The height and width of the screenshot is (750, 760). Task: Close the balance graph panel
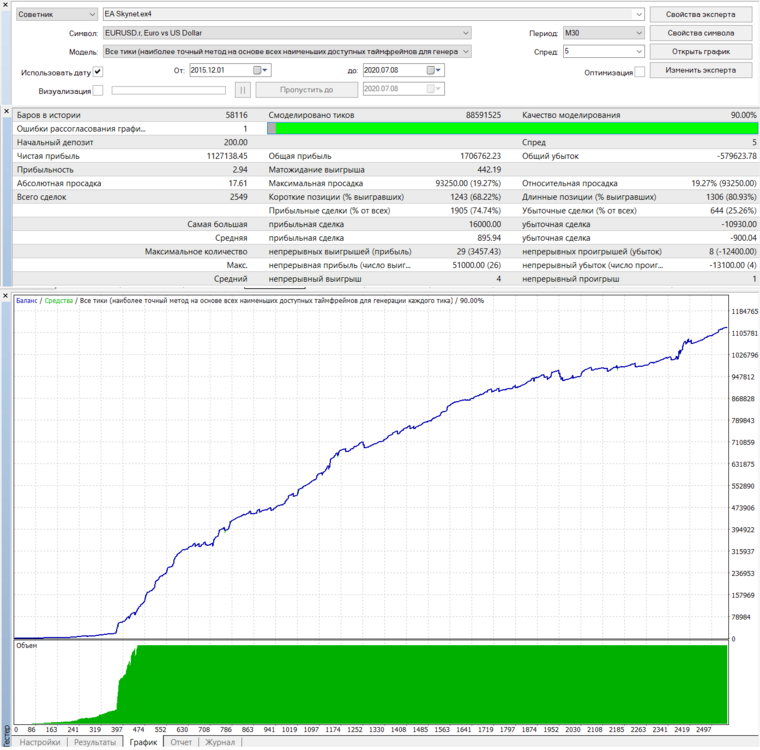click(x=5, y=296)
